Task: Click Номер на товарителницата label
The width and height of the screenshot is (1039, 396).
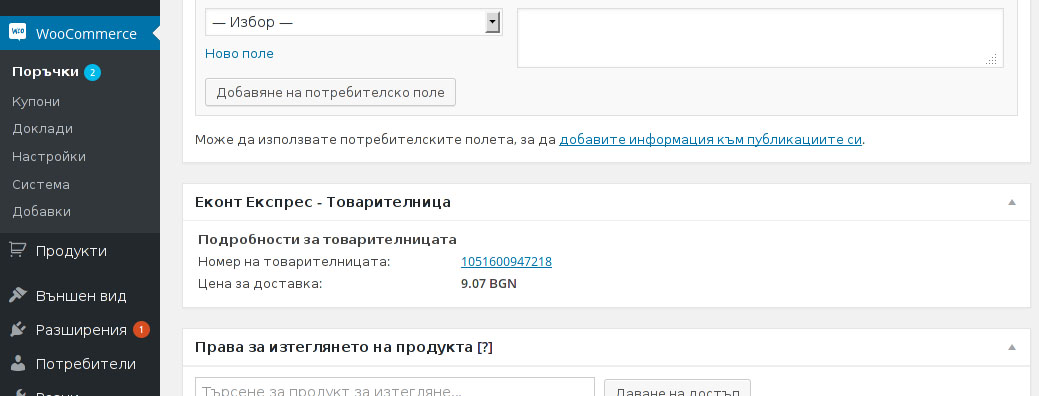Action: point(294,262)
